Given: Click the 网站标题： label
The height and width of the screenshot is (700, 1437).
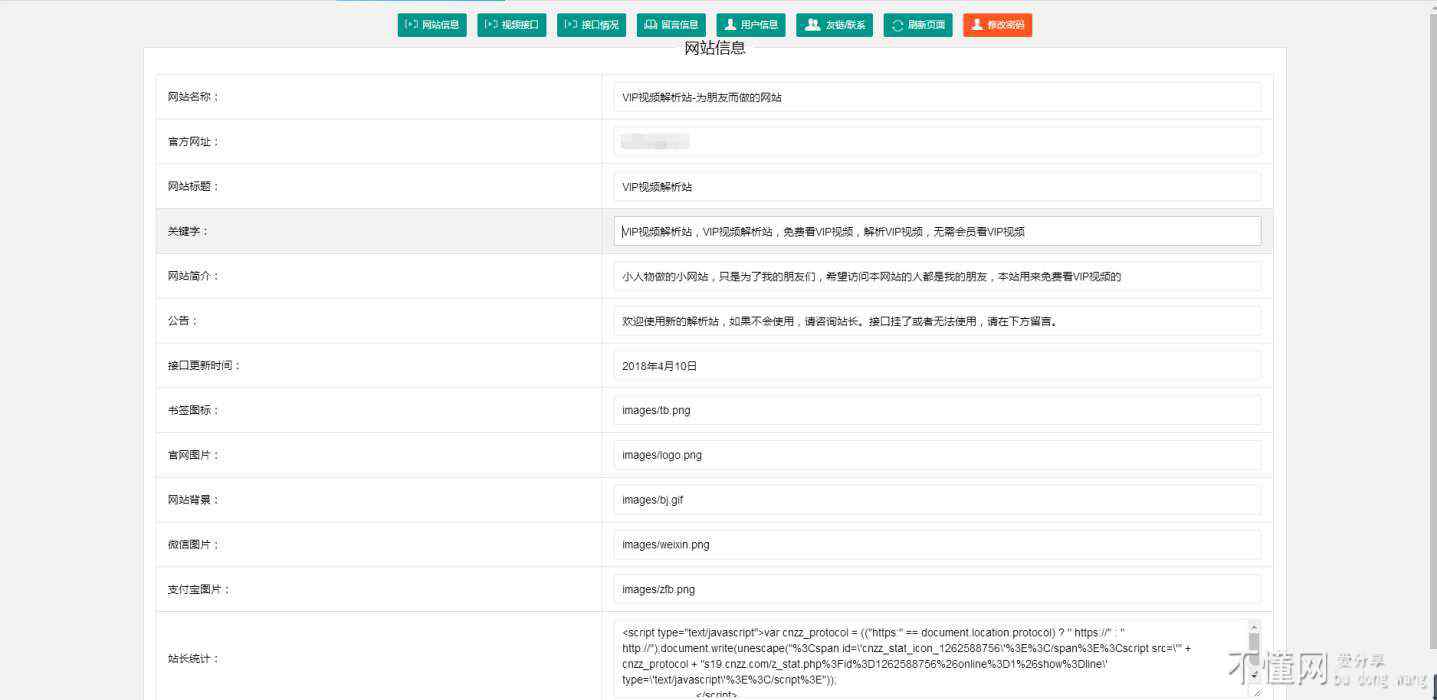Looking at the screenshot, I should 193,186.
